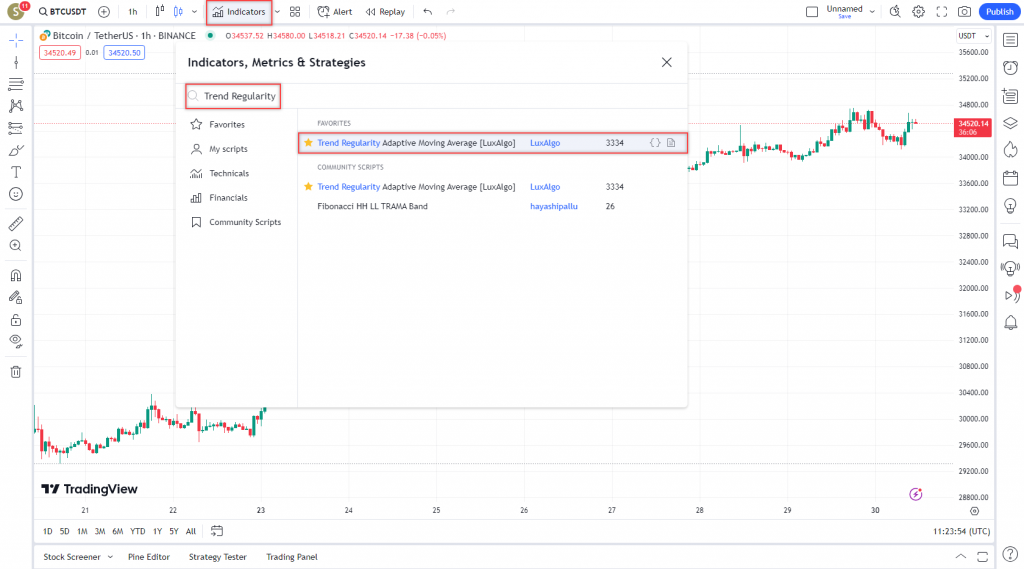Open the watchlist panel icon
1024x569 pixels.
coord(1010,41)
